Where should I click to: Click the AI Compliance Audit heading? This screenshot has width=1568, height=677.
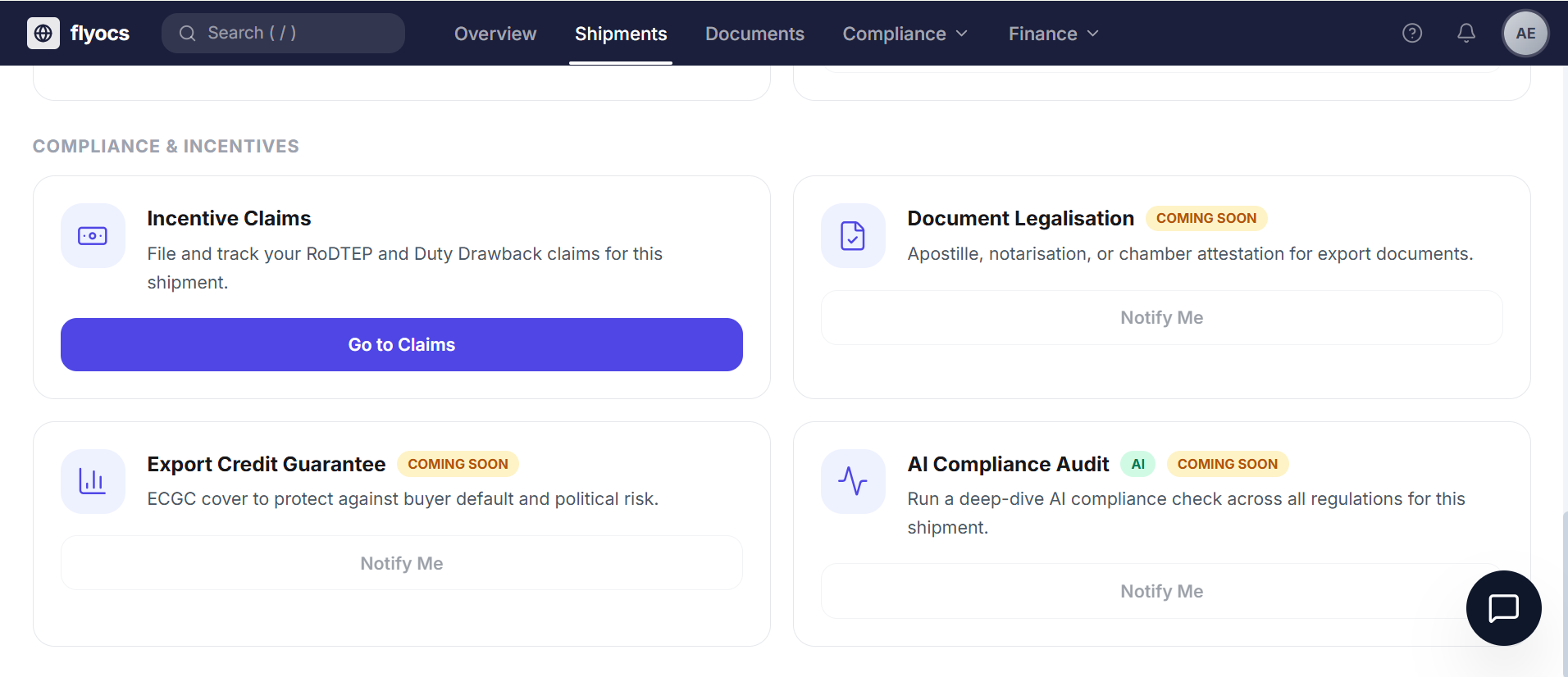1009,464
